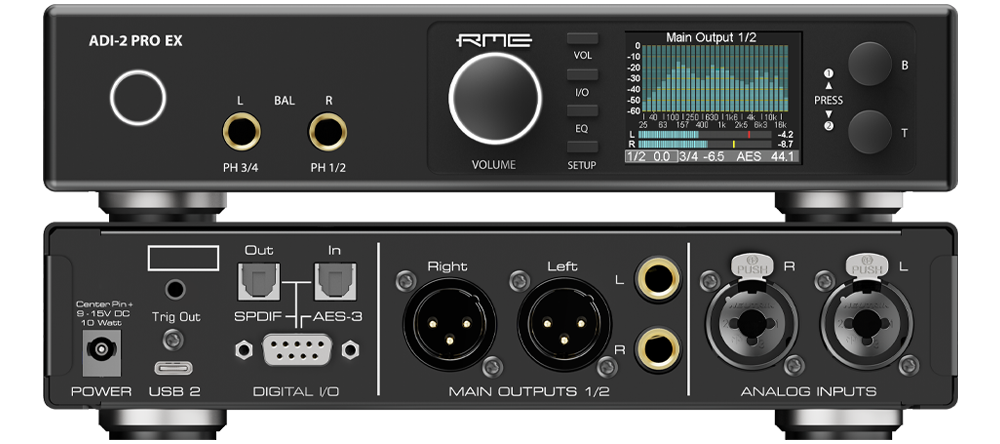Image resolution: width=1000 pixels, height=444 pixels.
Task: Click the B encoder knob
Action: 869,64
